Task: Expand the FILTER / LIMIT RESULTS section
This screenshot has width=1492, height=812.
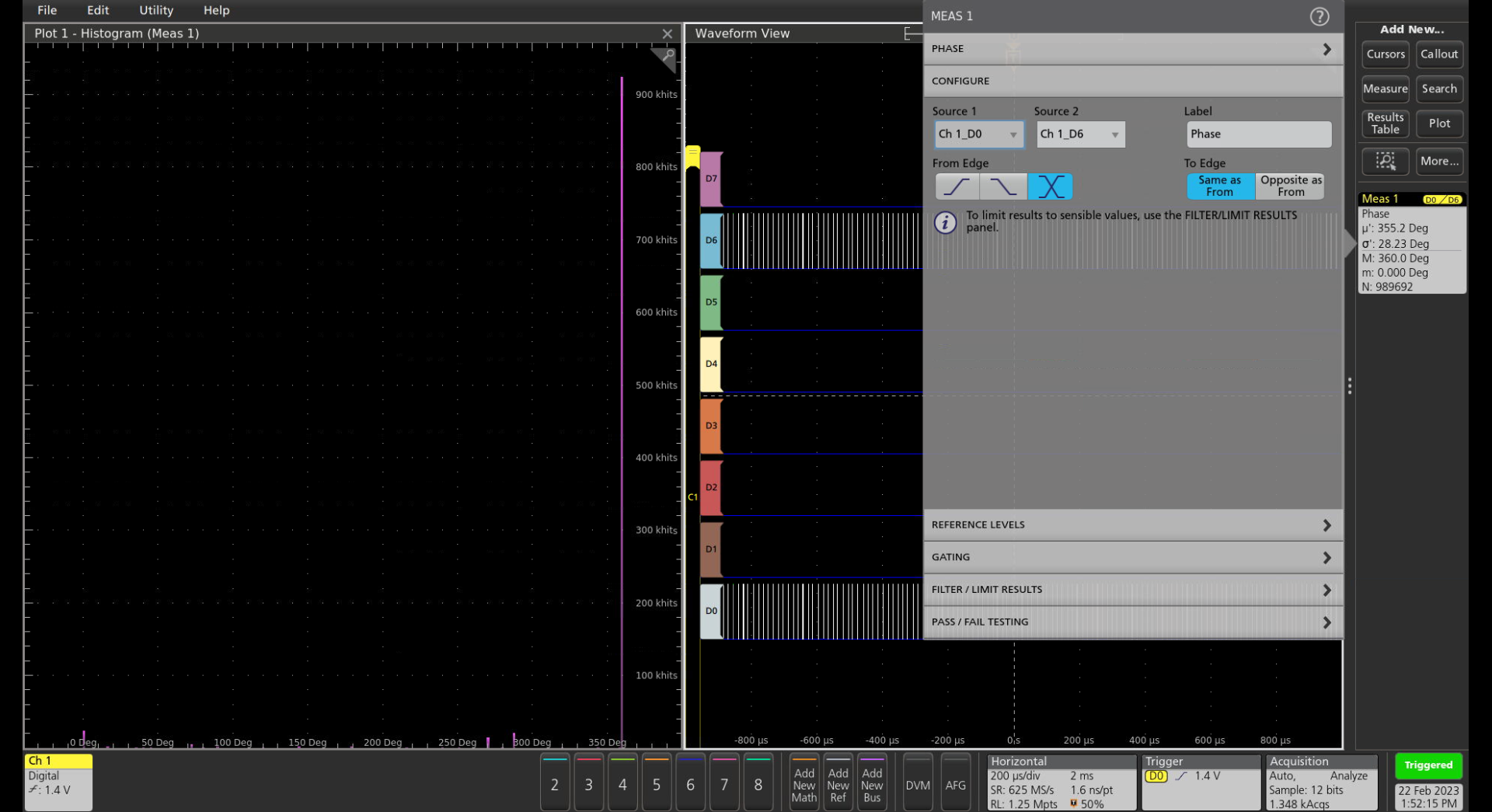Action: tap(1132, 590)
